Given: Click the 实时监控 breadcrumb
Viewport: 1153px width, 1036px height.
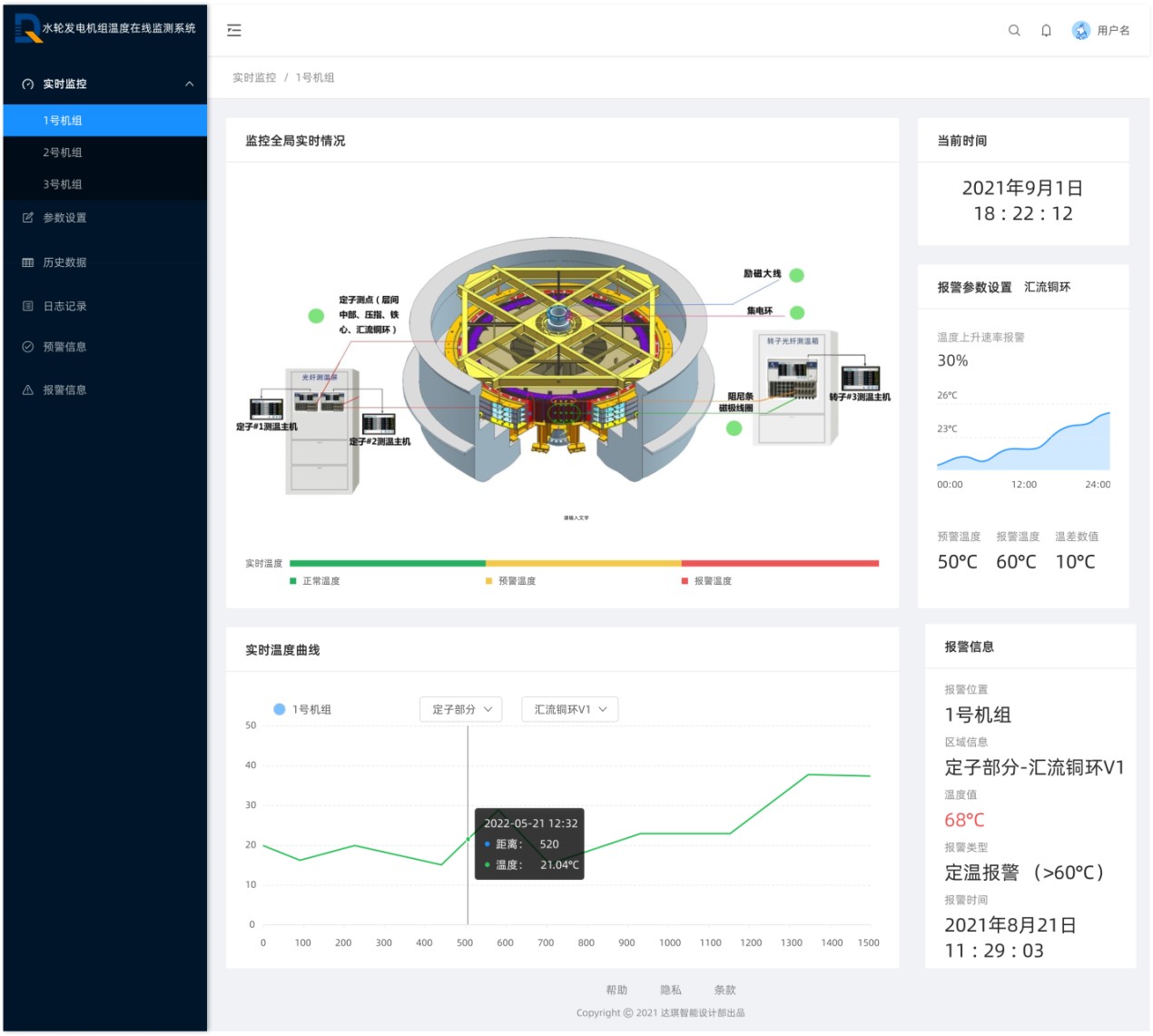Looking at the screenshot, I should [254, 78].
